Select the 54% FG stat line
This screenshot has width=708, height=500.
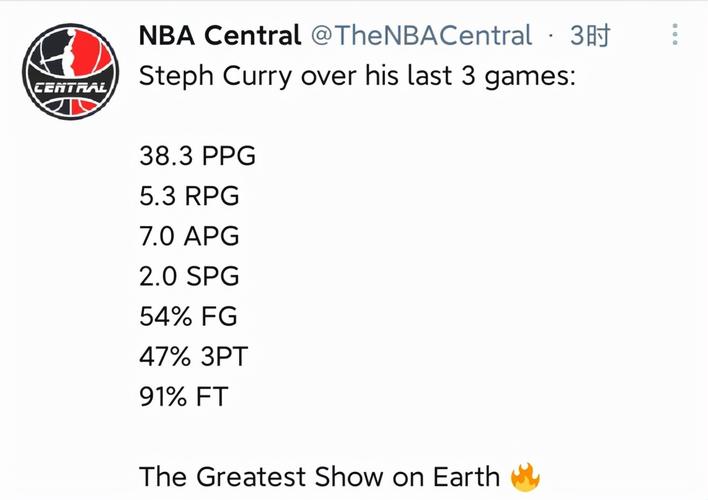coord(188,316)
